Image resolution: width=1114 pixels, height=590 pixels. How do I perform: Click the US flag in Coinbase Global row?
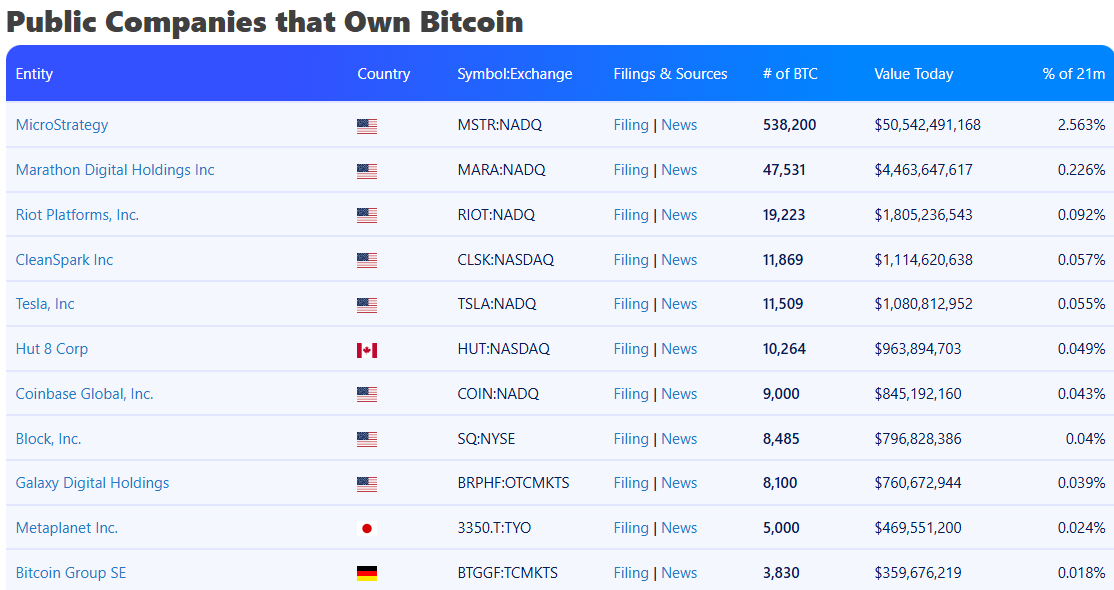[367, 395]
